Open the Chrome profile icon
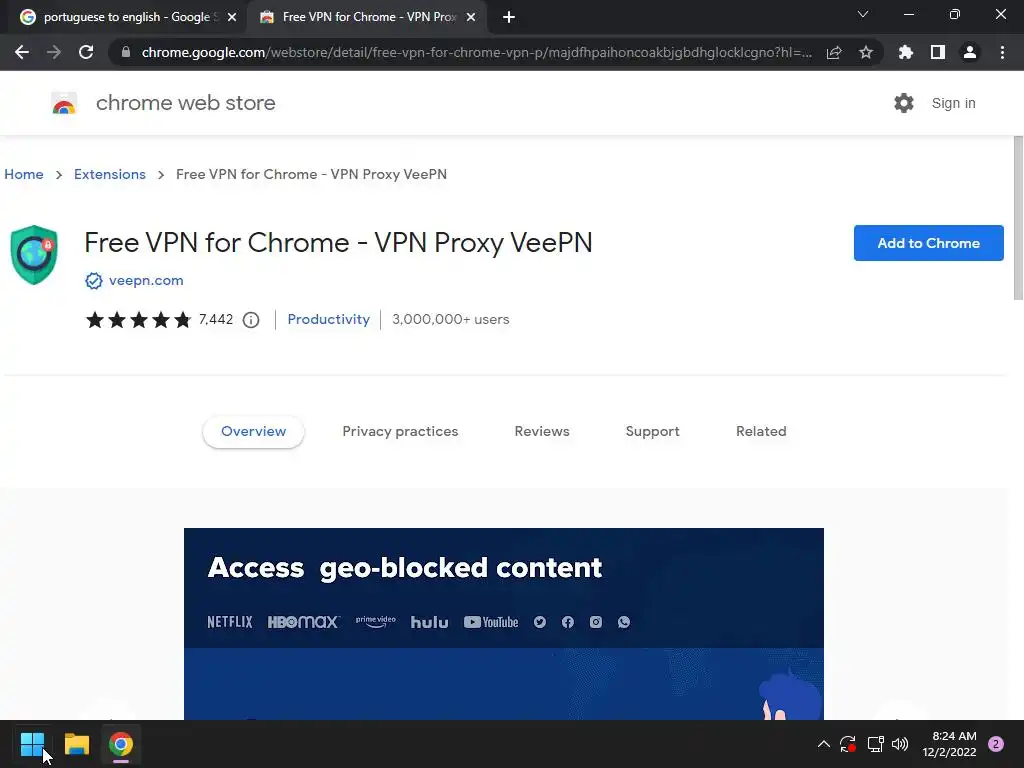 coord(970,53)
